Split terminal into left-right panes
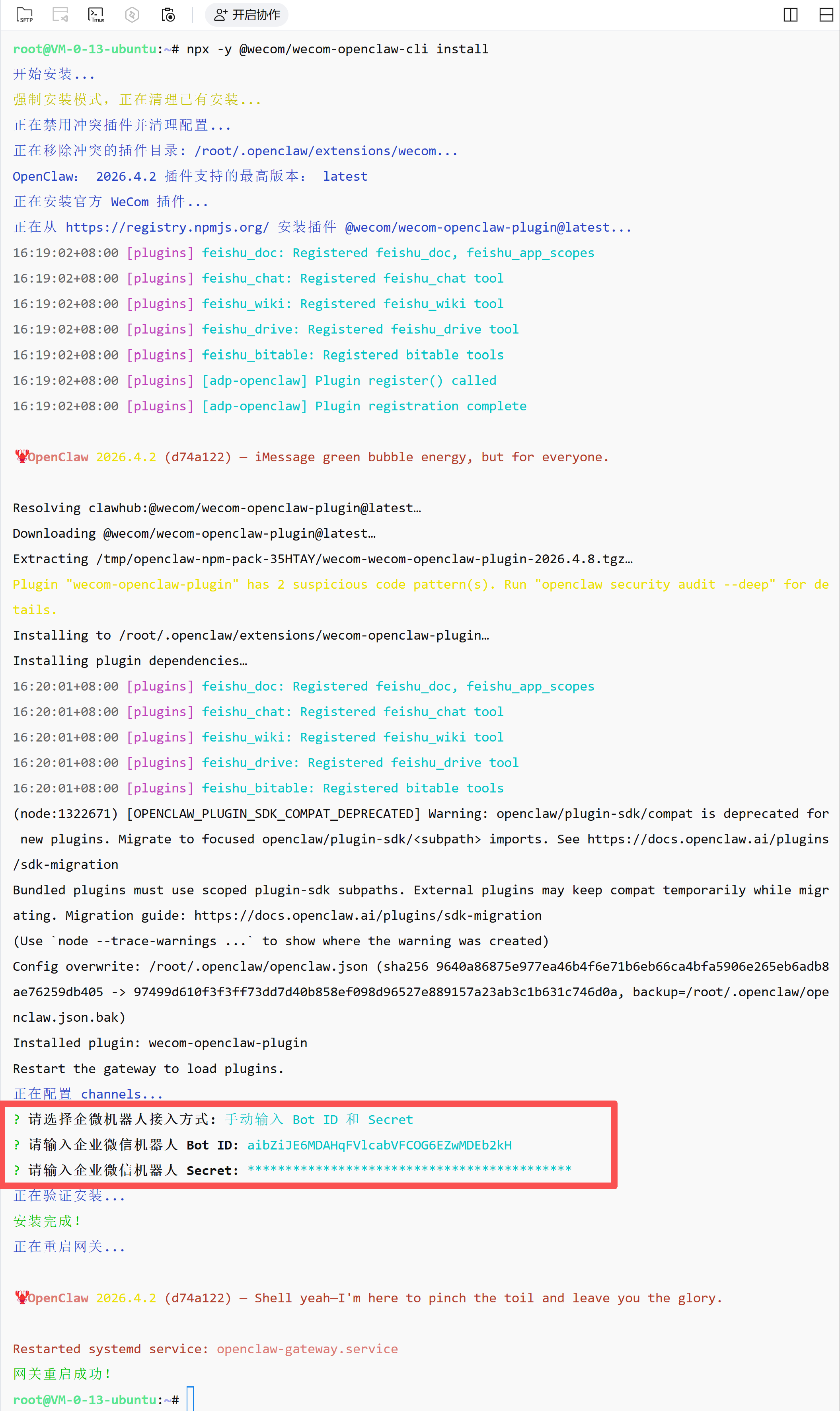The height and width of the screenshot is (1411, 840). 790,15
